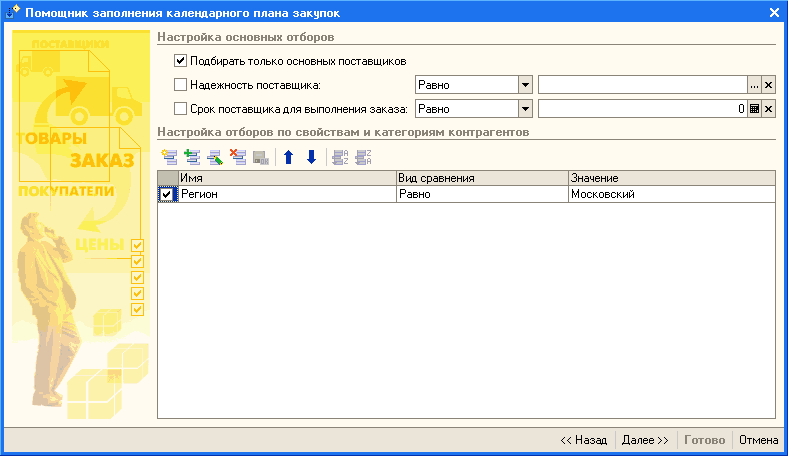Move the filter row up with the arrow
The height and width of the screenshot is (456, 788).
[x=288, y=156]
